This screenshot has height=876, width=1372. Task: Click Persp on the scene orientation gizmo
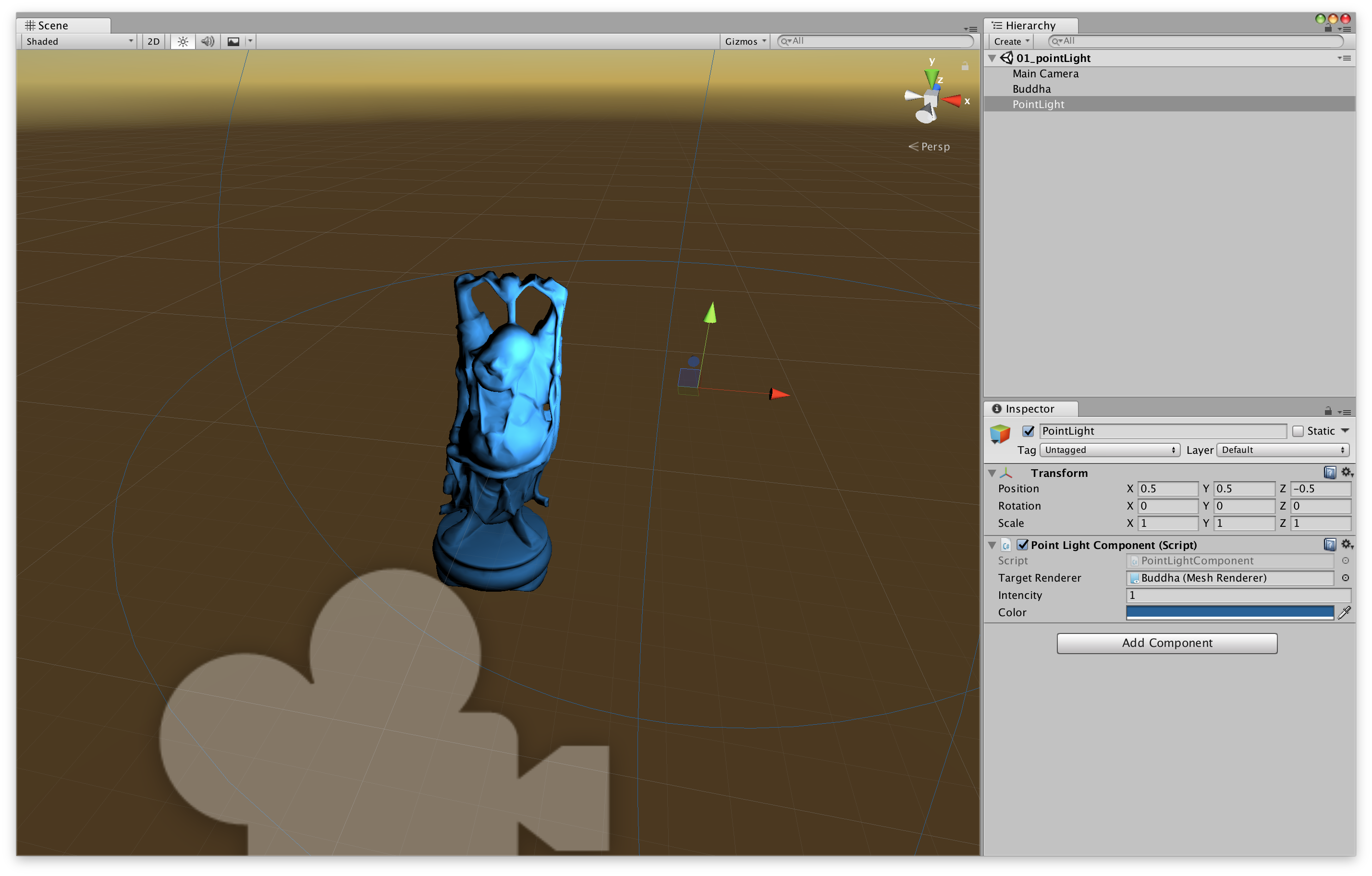pyautogui.click(x=933, y=146)
